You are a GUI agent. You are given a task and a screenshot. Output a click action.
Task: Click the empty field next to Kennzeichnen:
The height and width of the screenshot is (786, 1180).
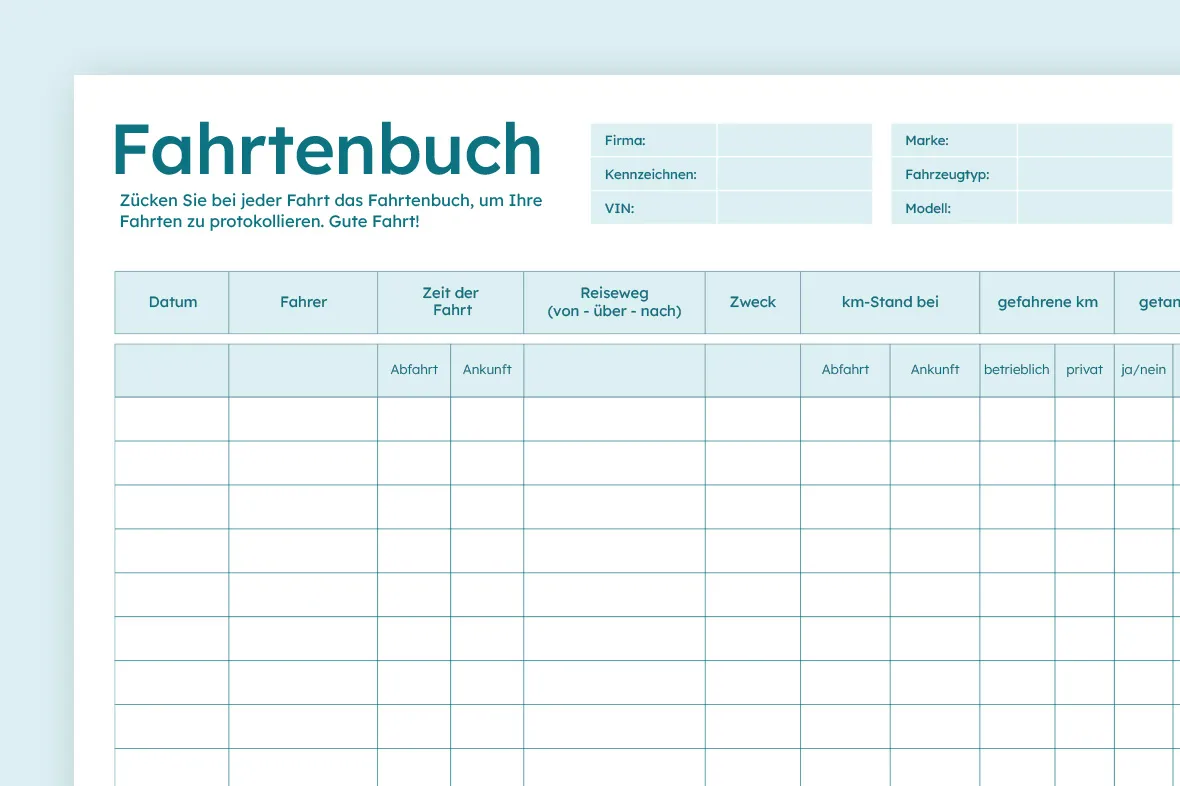[x=795, y=174]
